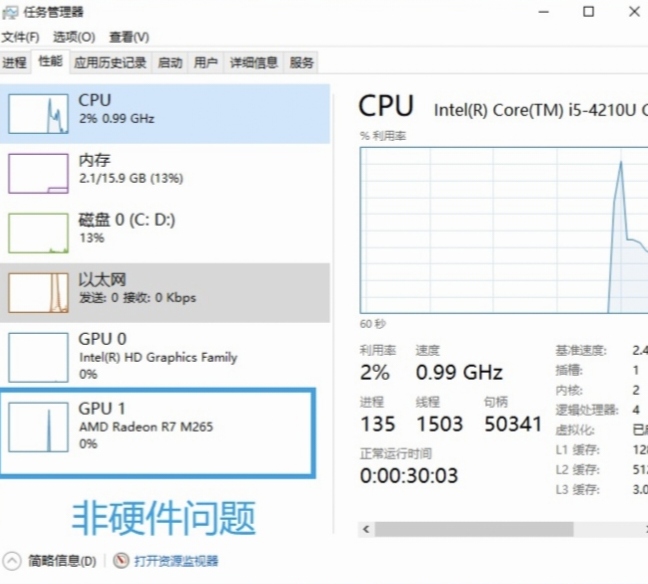This screenshot has width=648, height=584.
Task: Open the 文件(F) menu
Action: tap(21, 37)
